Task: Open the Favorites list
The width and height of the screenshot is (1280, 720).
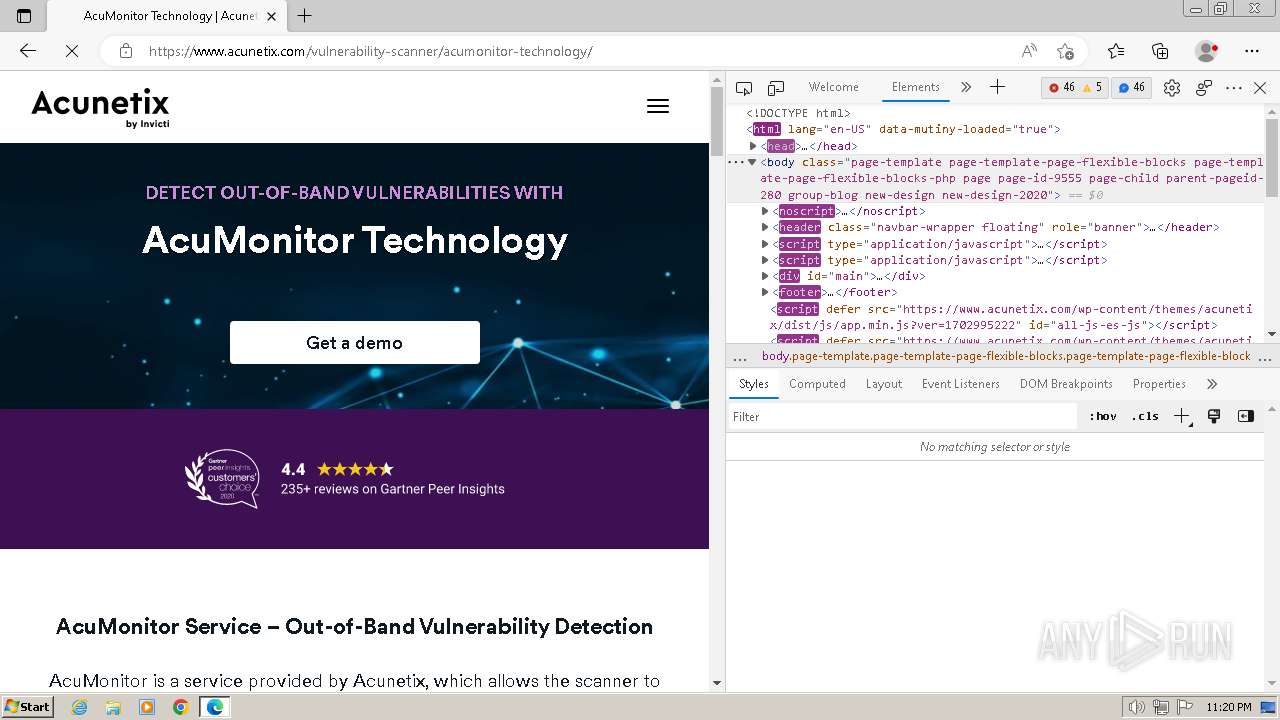Action: [1116, 51]
